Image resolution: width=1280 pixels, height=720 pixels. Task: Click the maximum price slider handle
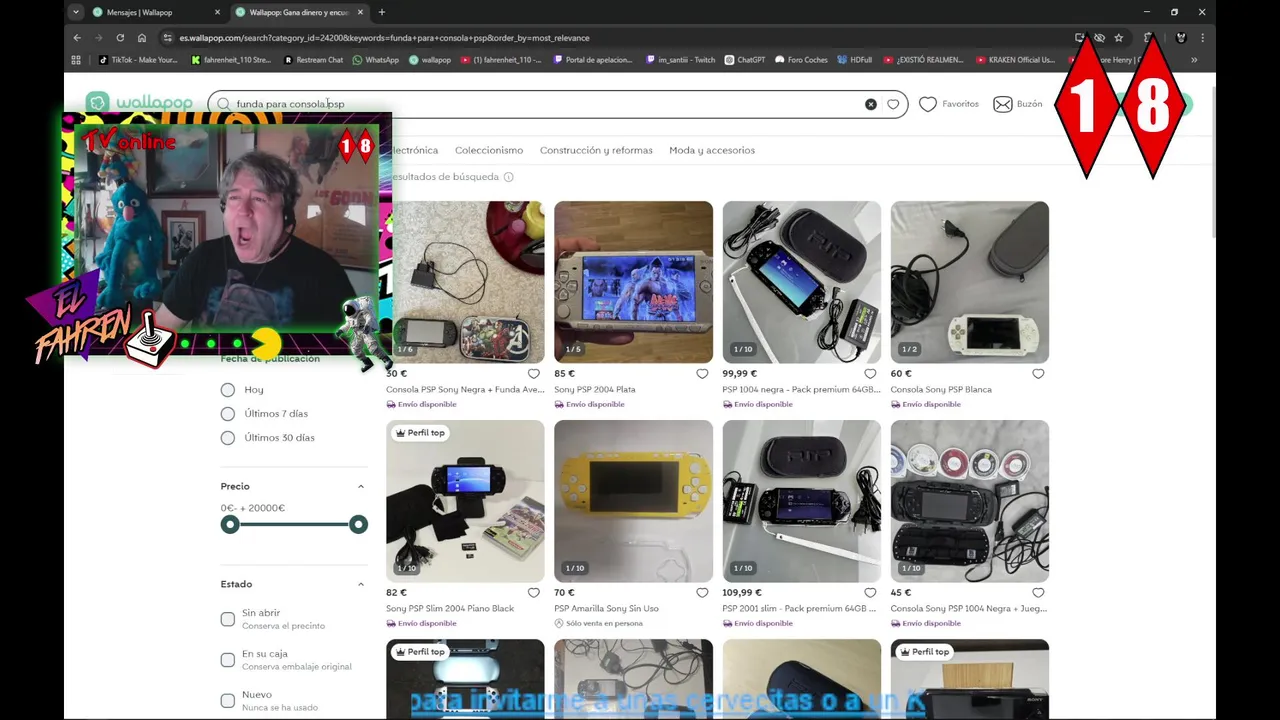[358, 525]
